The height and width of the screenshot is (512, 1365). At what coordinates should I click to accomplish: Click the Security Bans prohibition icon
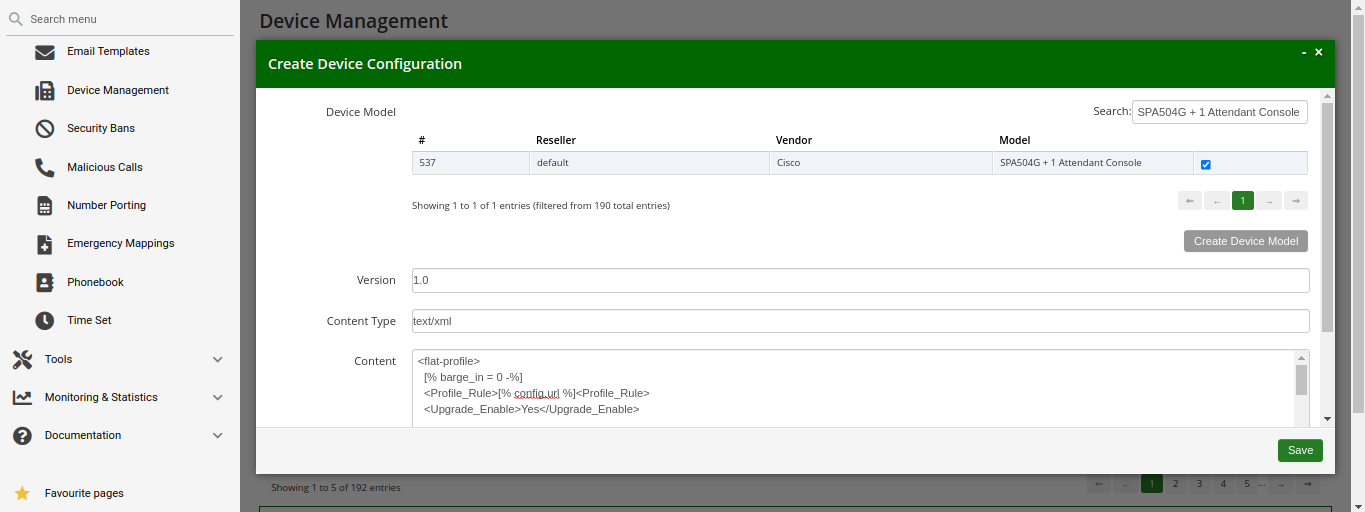coord(45,129)
